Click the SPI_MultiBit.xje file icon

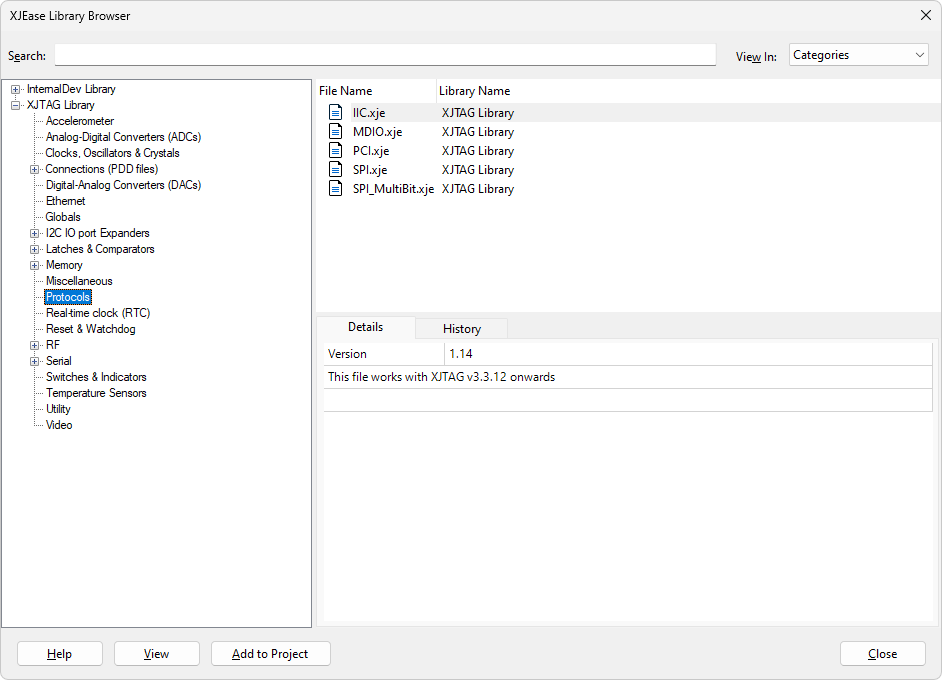336,189
